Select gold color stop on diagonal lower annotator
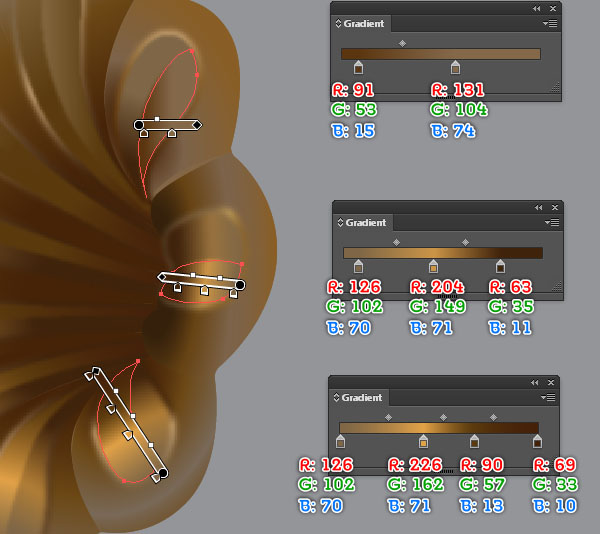This screenshot has height=534, width=600. pos(127,435)
